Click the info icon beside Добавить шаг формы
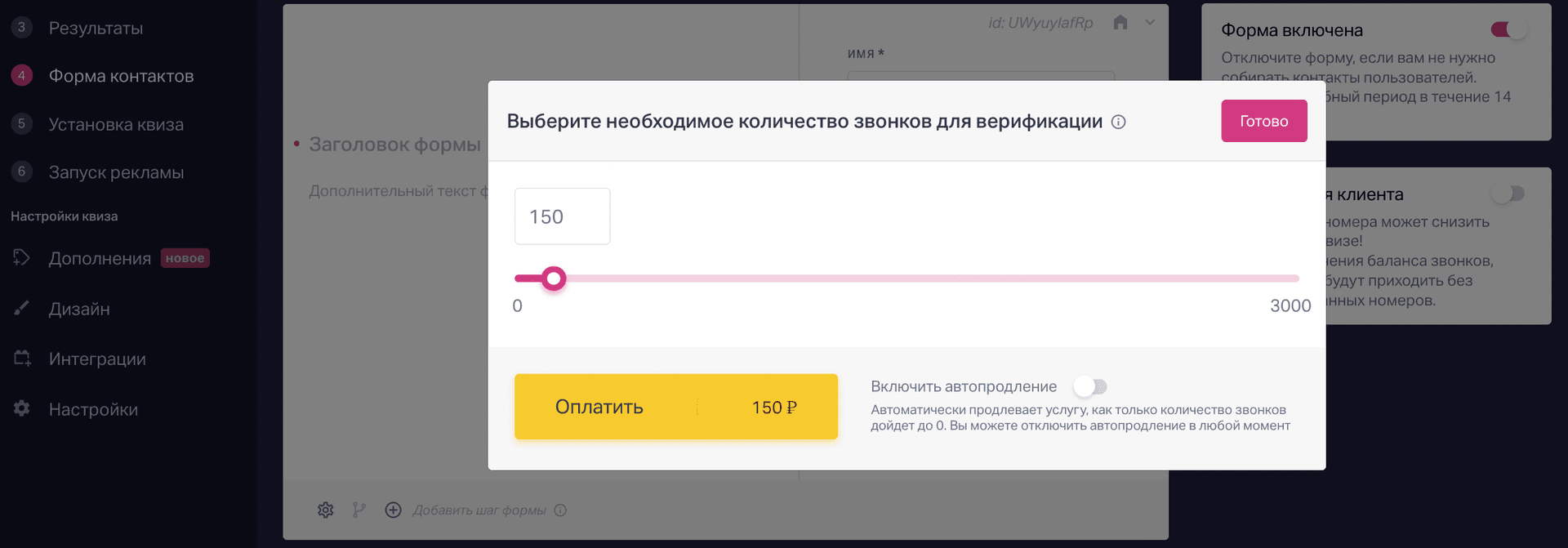Screen dimensions: 1568x548 click(x=560, y=510)
